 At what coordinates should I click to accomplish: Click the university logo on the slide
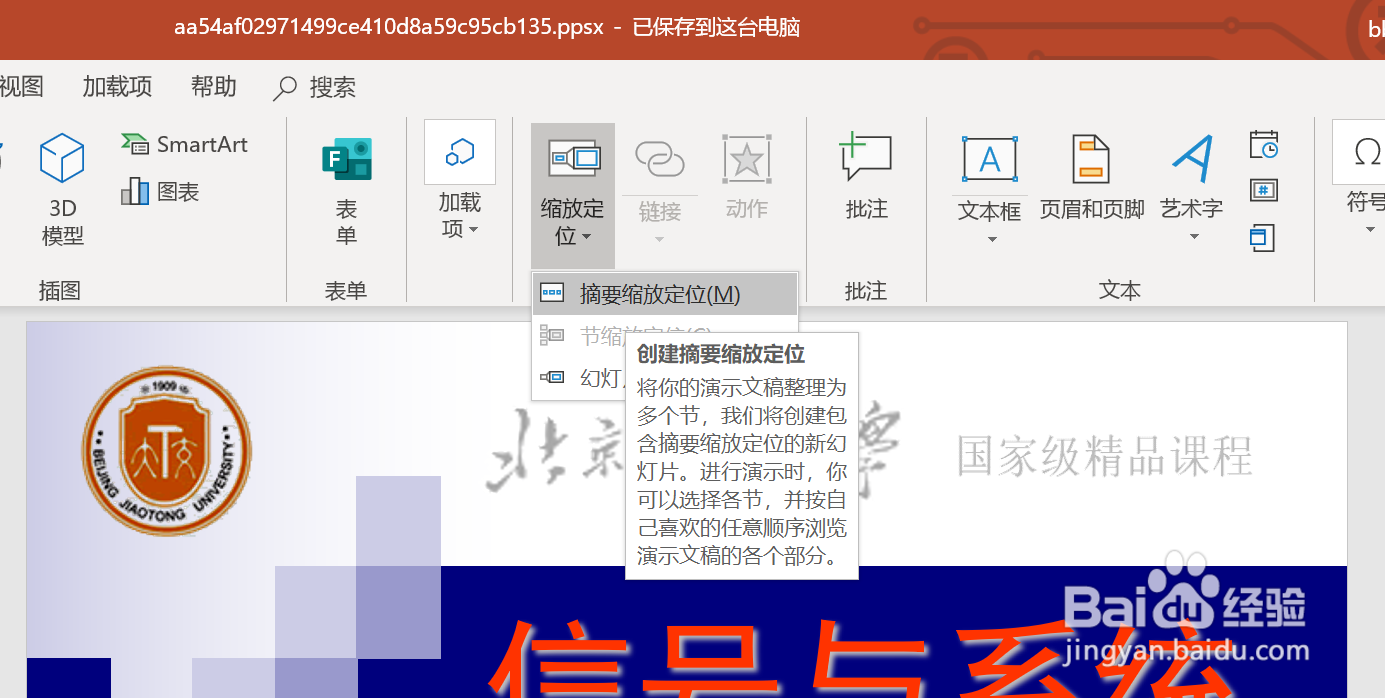pos(167,450)
